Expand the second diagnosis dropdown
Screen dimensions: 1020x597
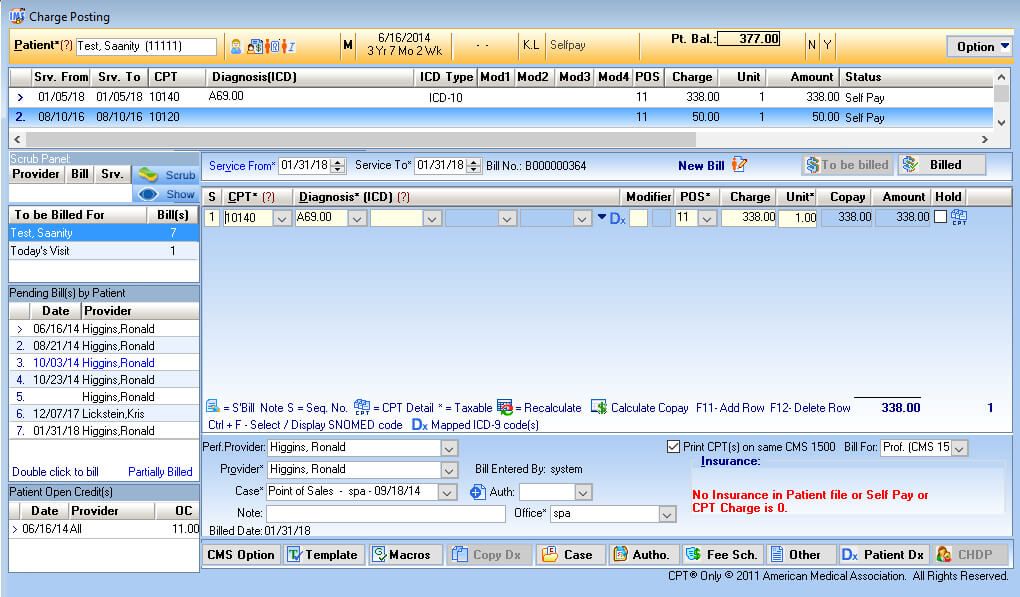[x=432, y=219]
